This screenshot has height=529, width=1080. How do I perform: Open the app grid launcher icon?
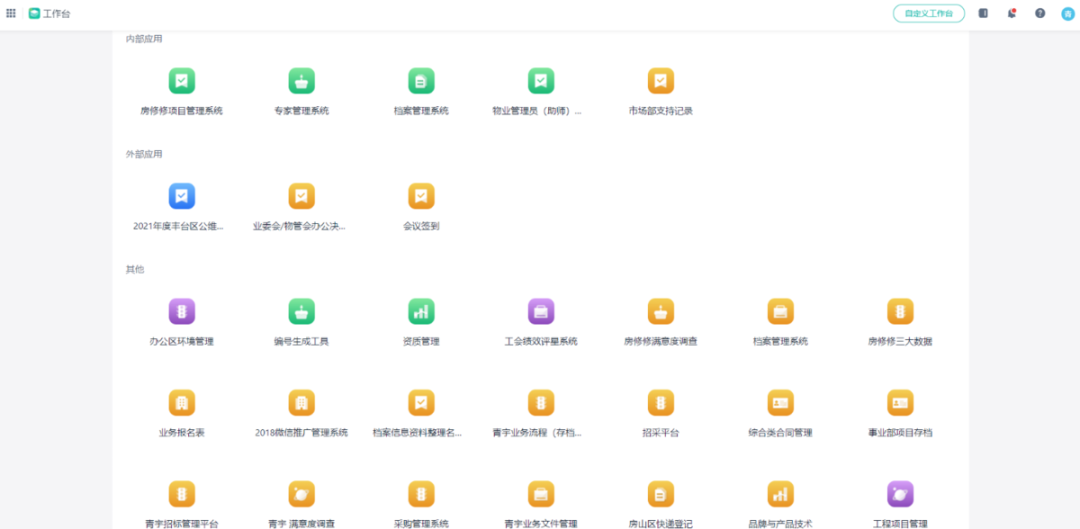(11, 13)
